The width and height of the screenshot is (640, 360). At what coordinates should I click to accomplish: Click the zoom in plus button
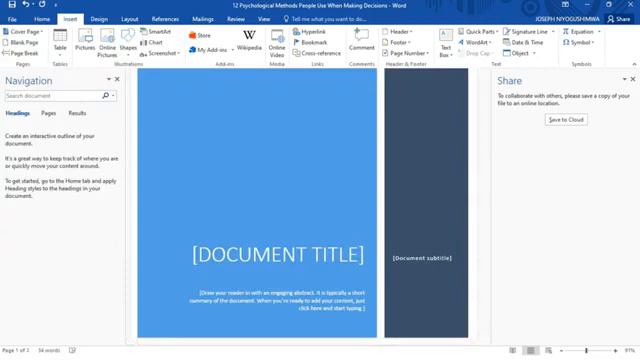(x=616, y=350)
